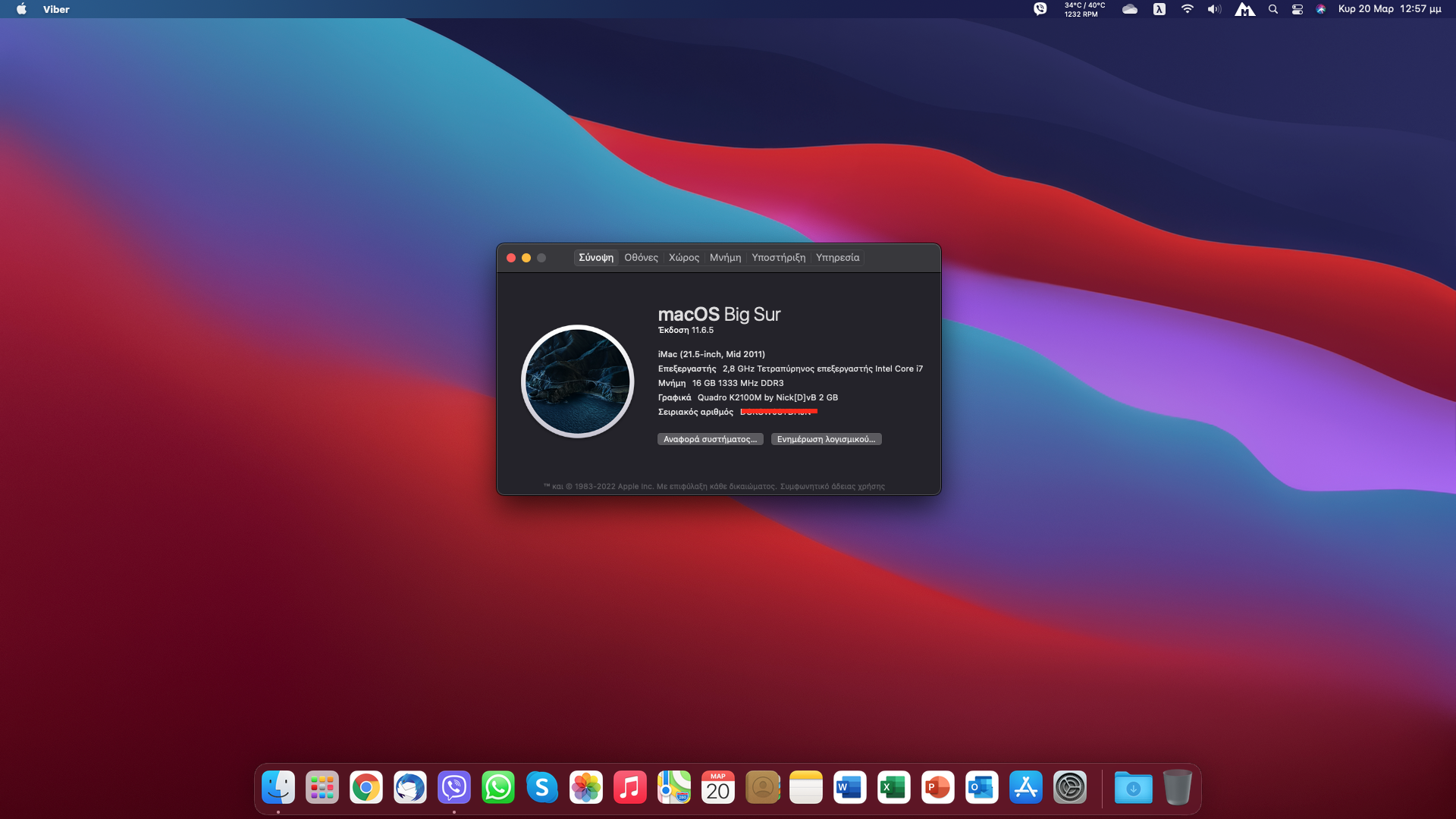This screenshot has height=819, width=1456.
Task: Open Microsoft PowerPoint dock icon
Action: pyautogui.click(x=937, y=788)
